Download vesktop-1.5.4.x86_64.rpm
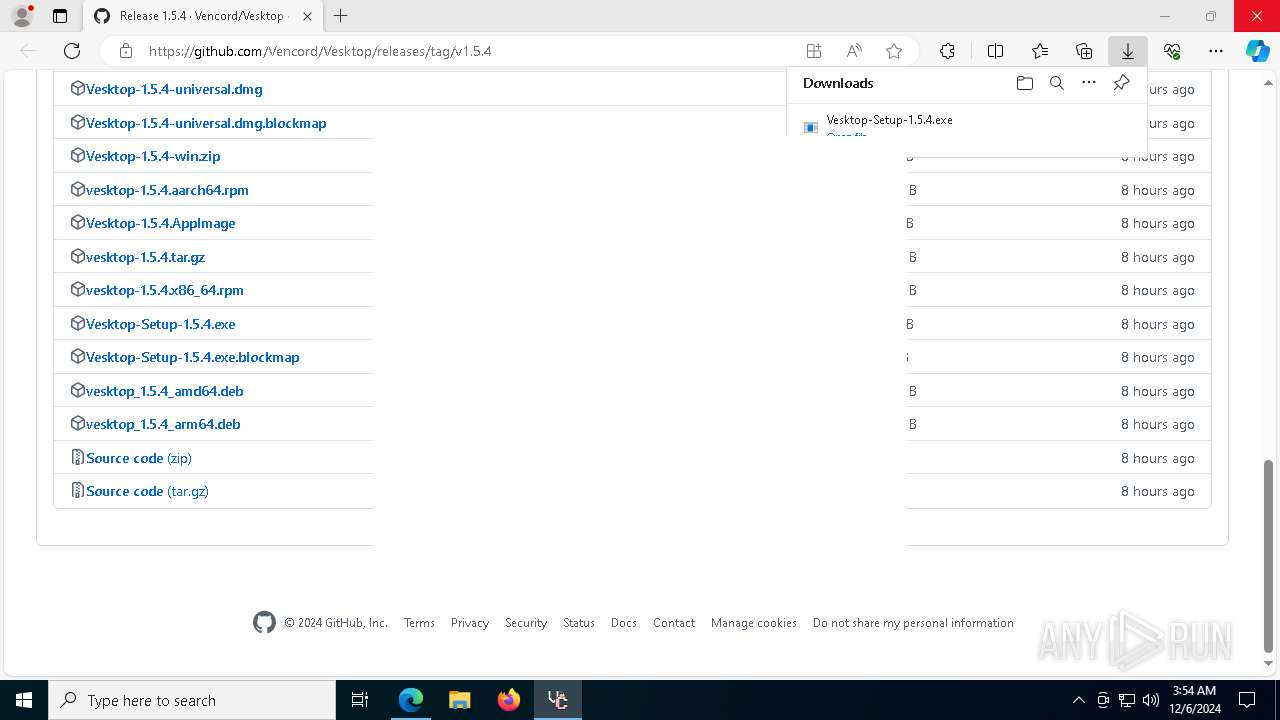 pos(165,290)
